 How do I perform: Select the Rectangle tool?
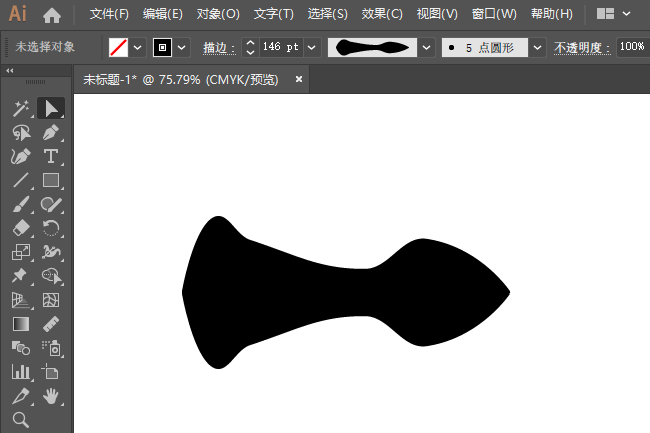(51, 181)
